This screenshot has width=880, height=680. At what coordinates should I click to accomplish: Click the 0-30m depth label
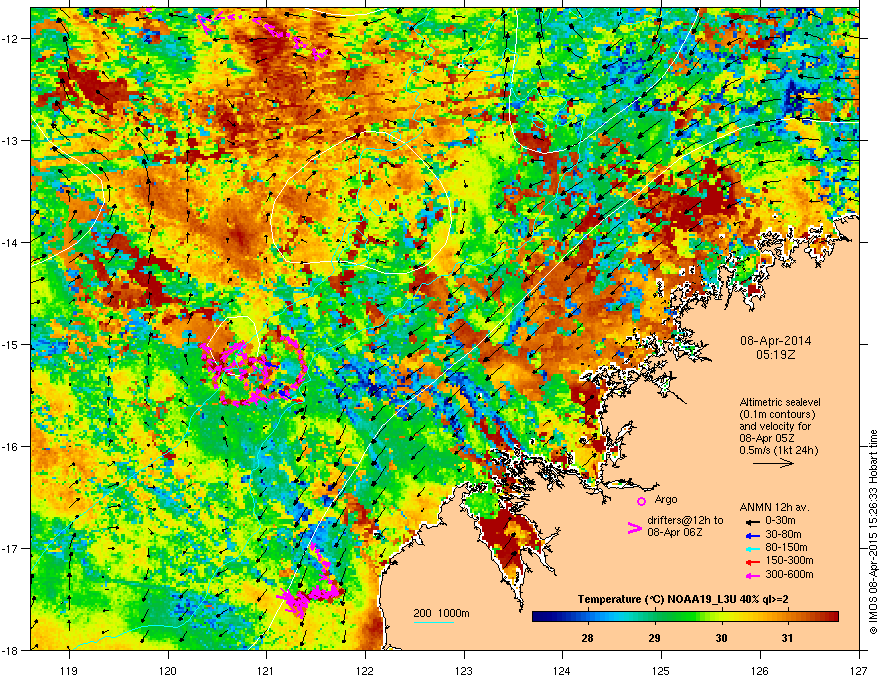click(x=781, y=521)
